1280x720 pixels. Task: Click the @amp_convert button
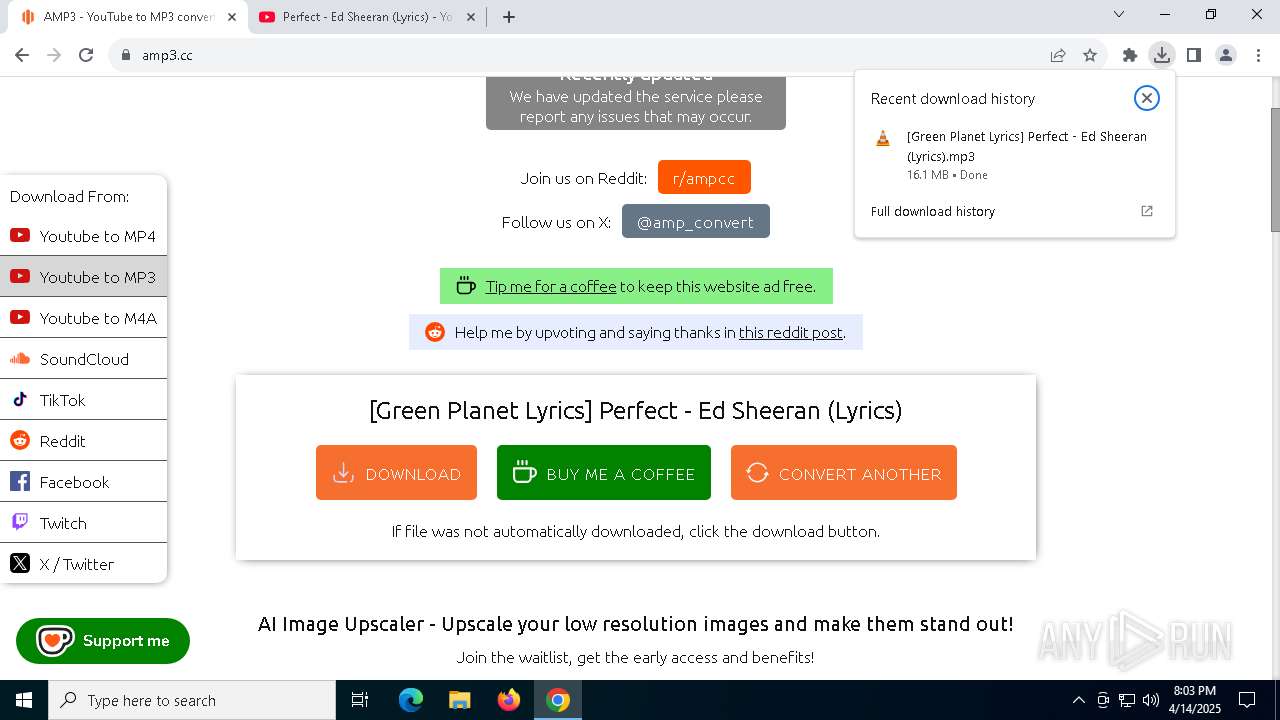pyautogui.click(x=695, y=222)
